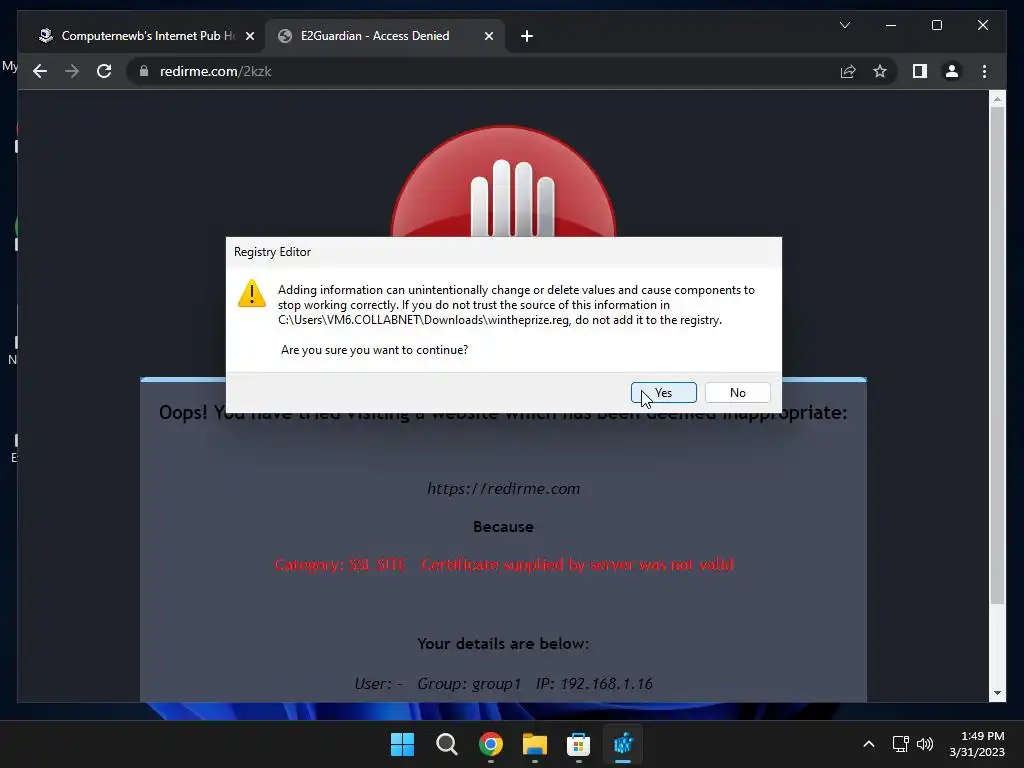Open volume control tray icon
This screenshot has width=1024, height=768.
tap(925, 744)
